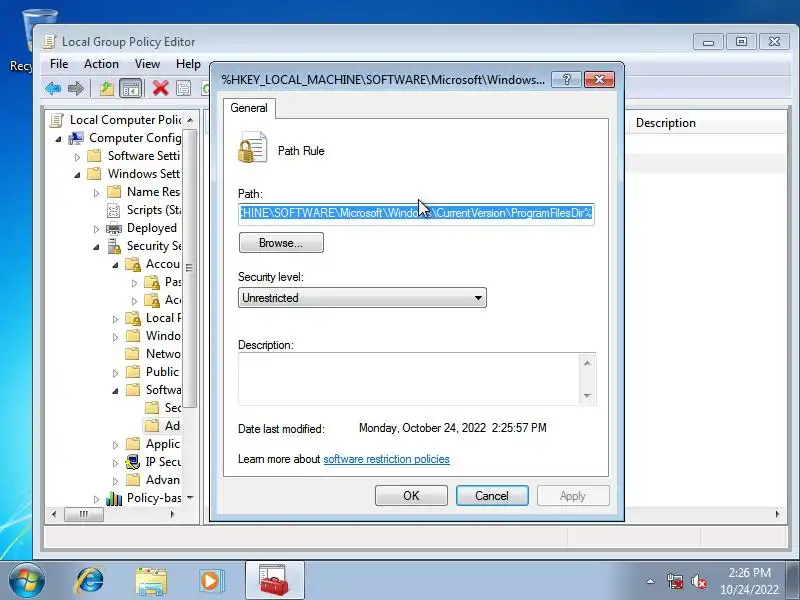Viewport: 800px width, 600px height.
Task: Click the Cancel button
Action: (x=492, y=495)
